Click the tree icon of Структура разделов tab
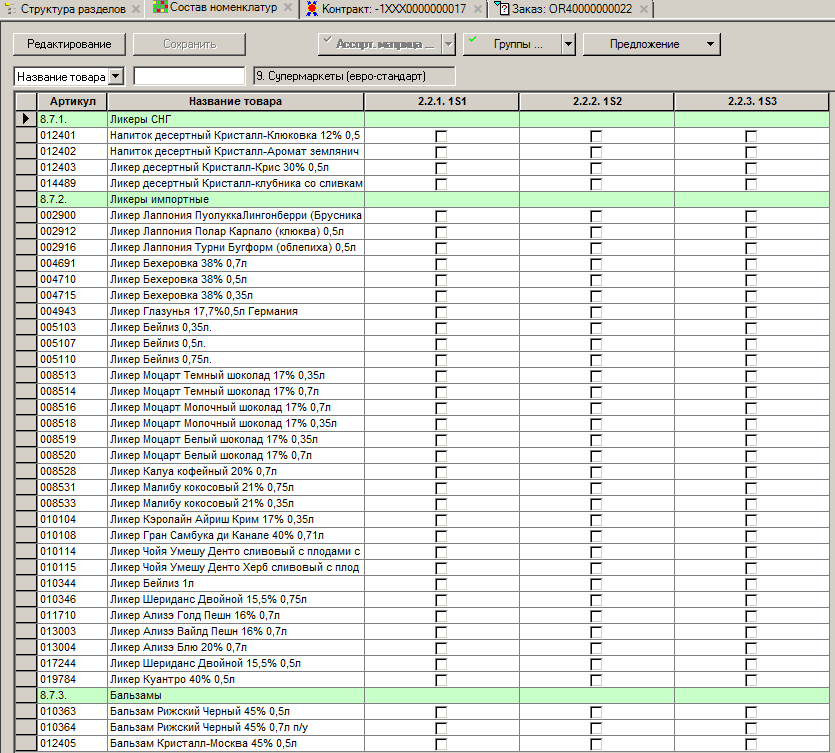835x753 pixels. point(10,9)
